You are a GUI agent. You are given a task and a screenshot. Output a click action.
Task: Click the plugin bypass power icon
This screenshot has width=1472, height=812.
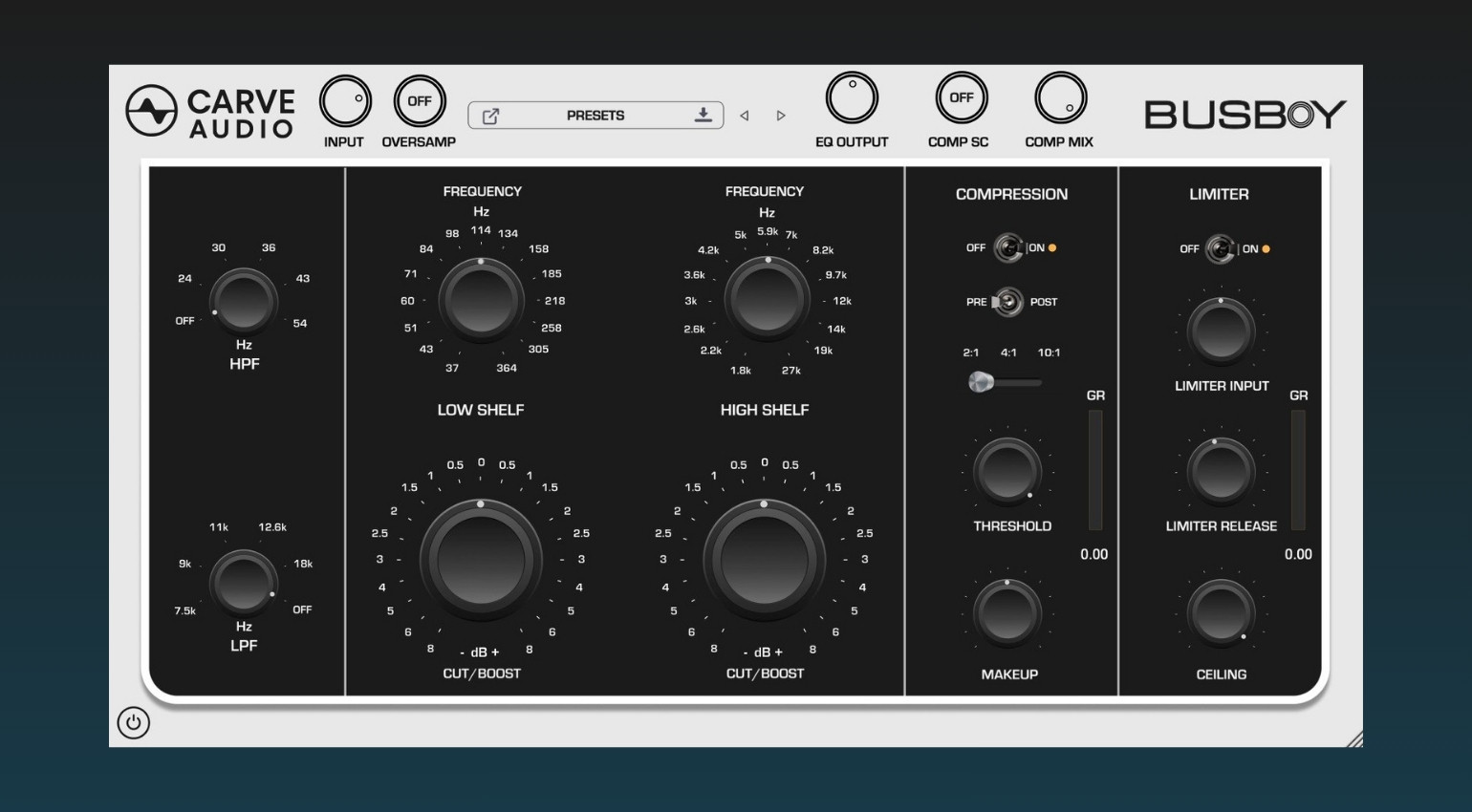(x=134, y=723)
